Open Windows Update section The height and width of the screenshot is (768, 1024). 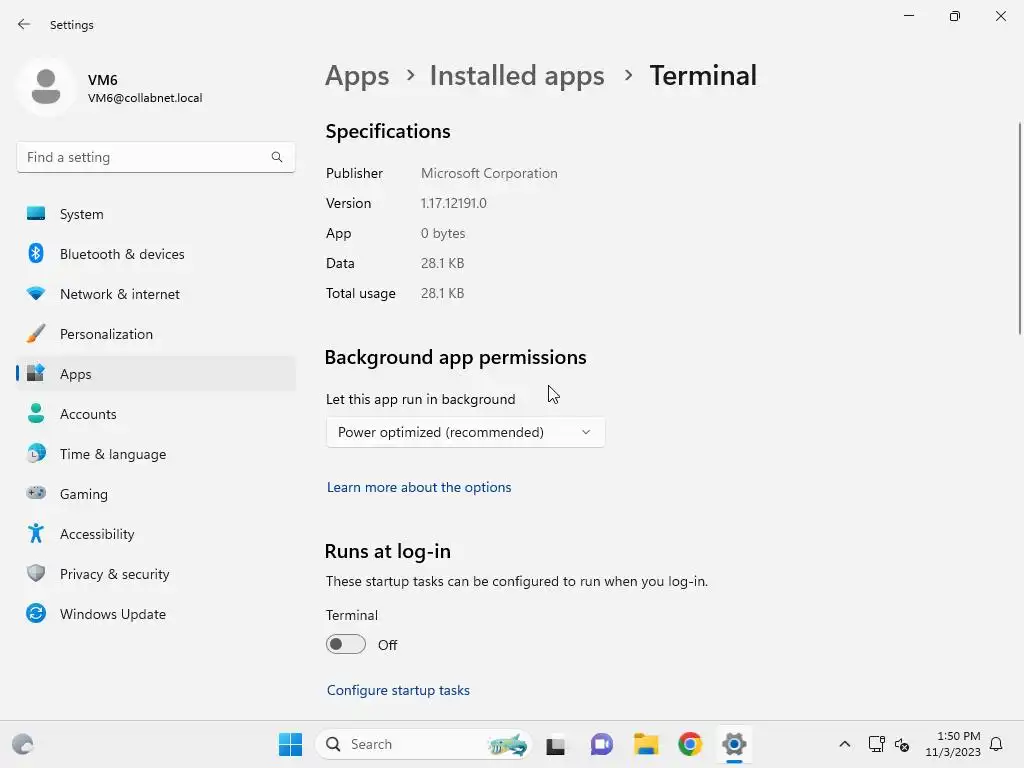point(112,614)
